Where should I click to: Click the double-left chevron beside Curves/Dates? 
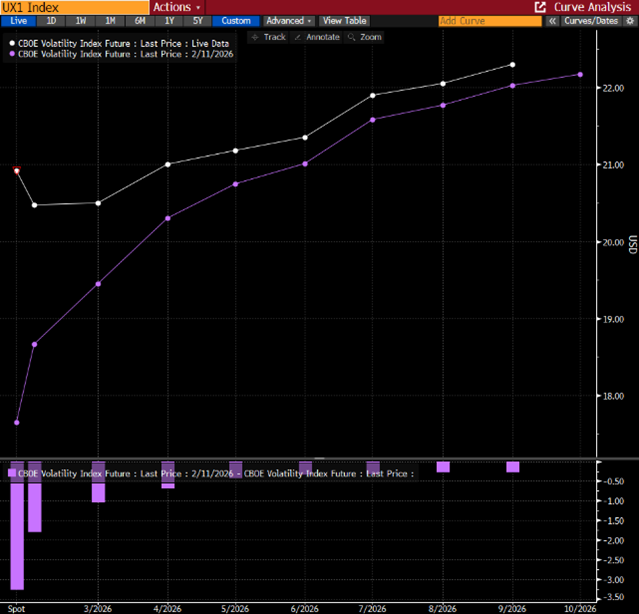(551, 21)
